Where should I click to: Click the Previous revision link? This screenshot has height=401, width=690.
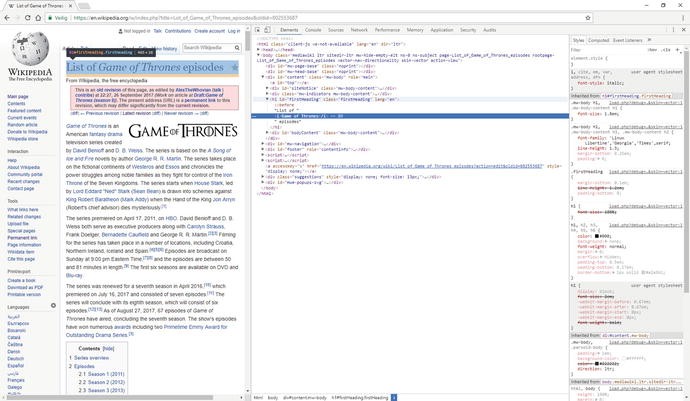tap(102, 113)
